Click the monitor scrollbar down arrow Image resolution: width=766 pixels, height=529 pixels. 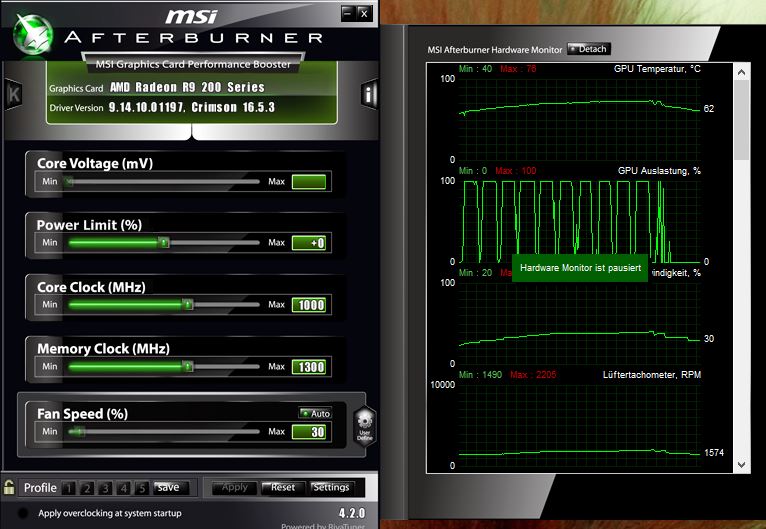(x=742, y=465)
